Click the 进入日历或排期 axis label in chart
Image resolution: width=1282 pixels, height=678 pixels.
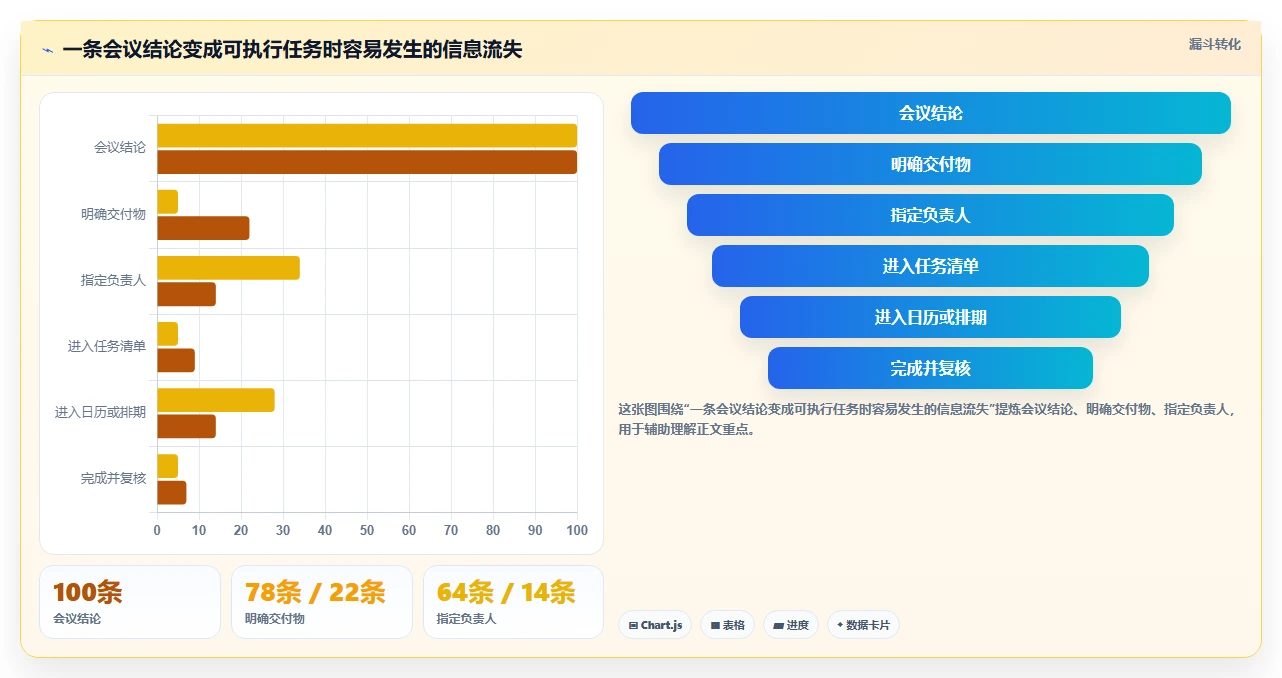click(100, 412)
